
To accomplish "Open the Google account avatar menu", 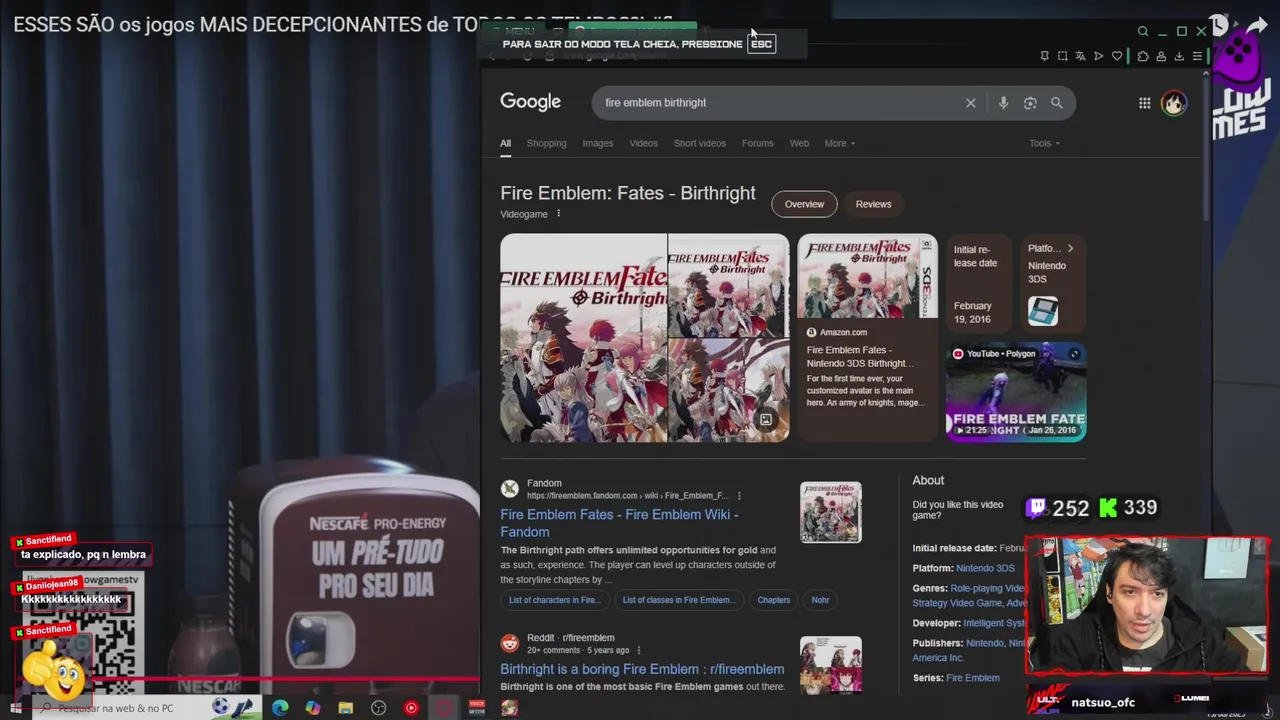I will point(1173,103).
